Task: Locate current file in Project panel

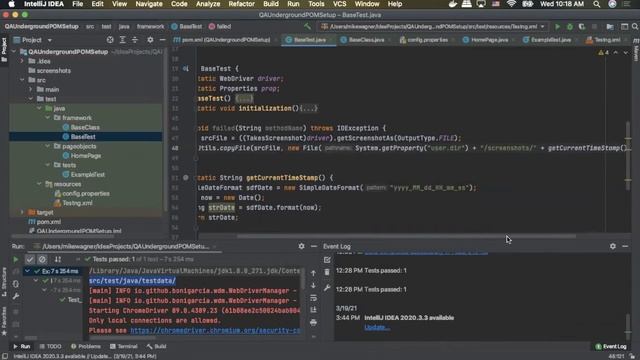Action: point(110,40)
